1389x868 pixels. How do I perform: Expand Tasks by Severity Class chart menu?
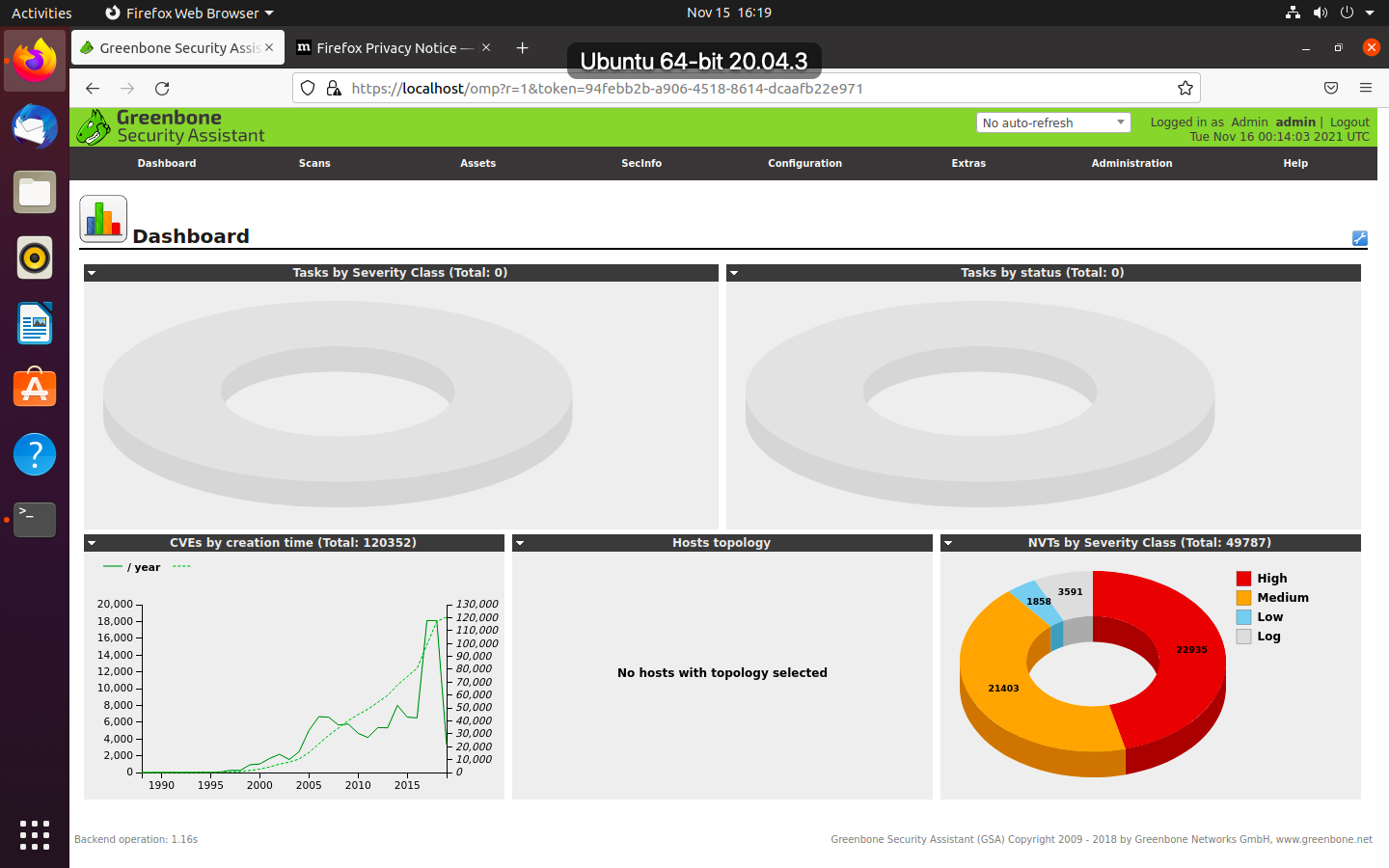[92, 273]
